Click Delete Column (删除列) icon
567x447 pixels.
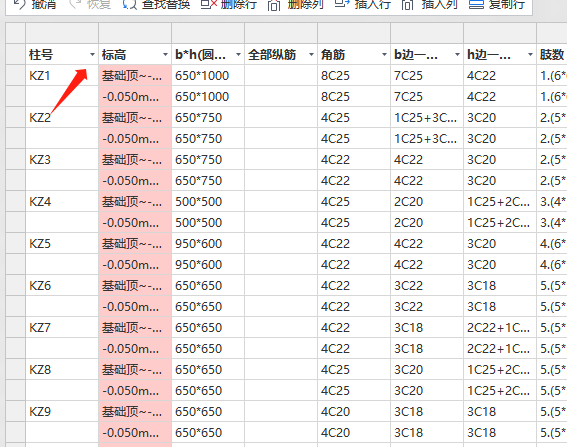(x=274, y=4)
